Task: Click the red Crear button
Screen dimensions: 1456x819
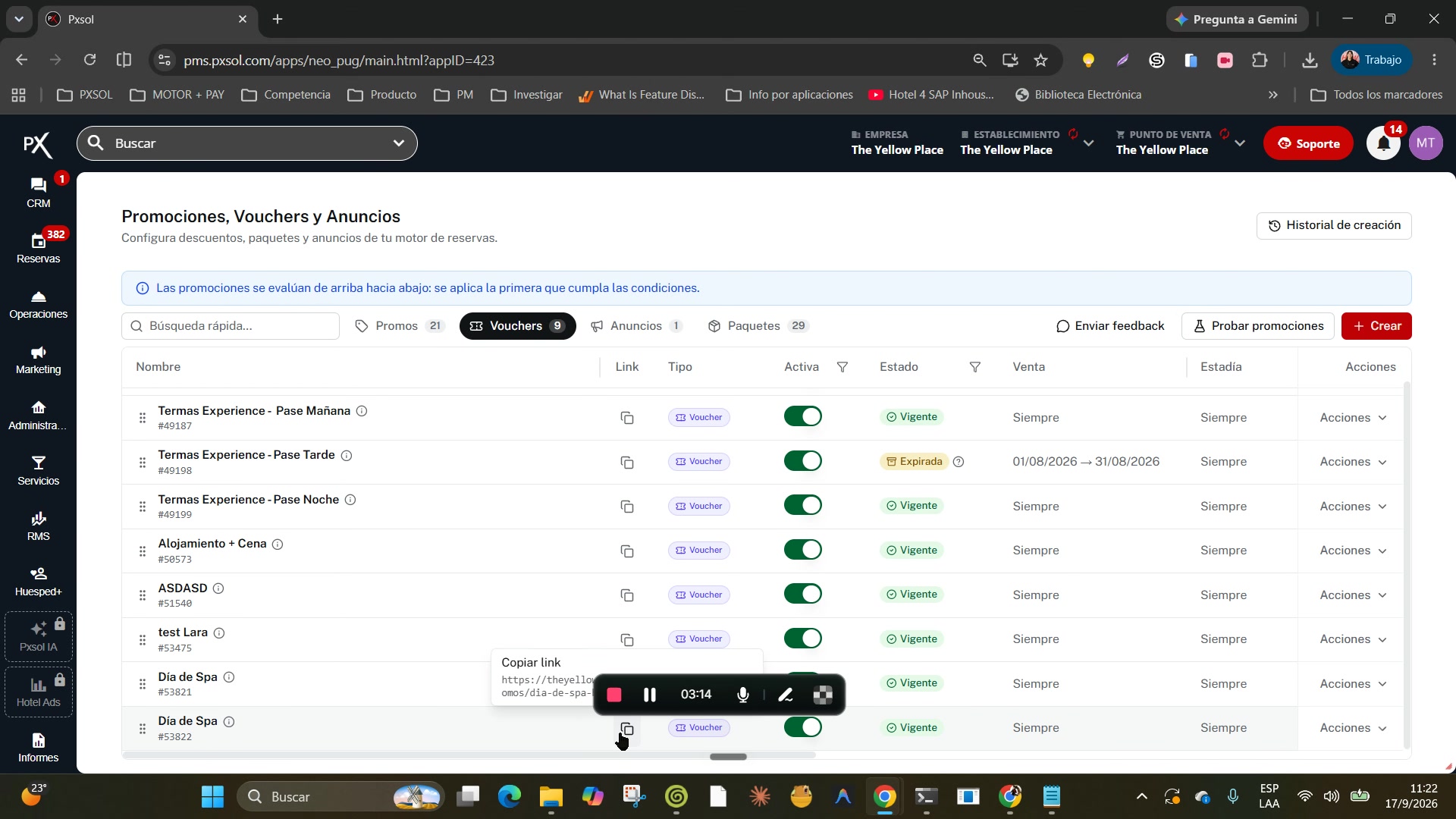Action: [1376, 326]
